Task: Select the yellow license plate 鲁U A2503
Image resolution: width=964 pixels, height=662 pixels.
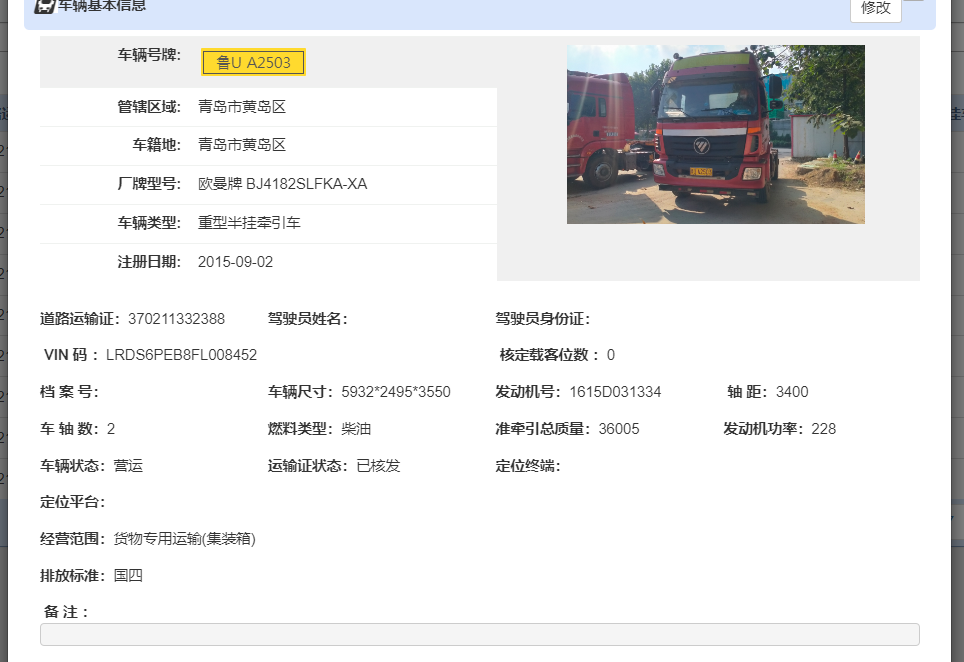Action: (253, 63)
